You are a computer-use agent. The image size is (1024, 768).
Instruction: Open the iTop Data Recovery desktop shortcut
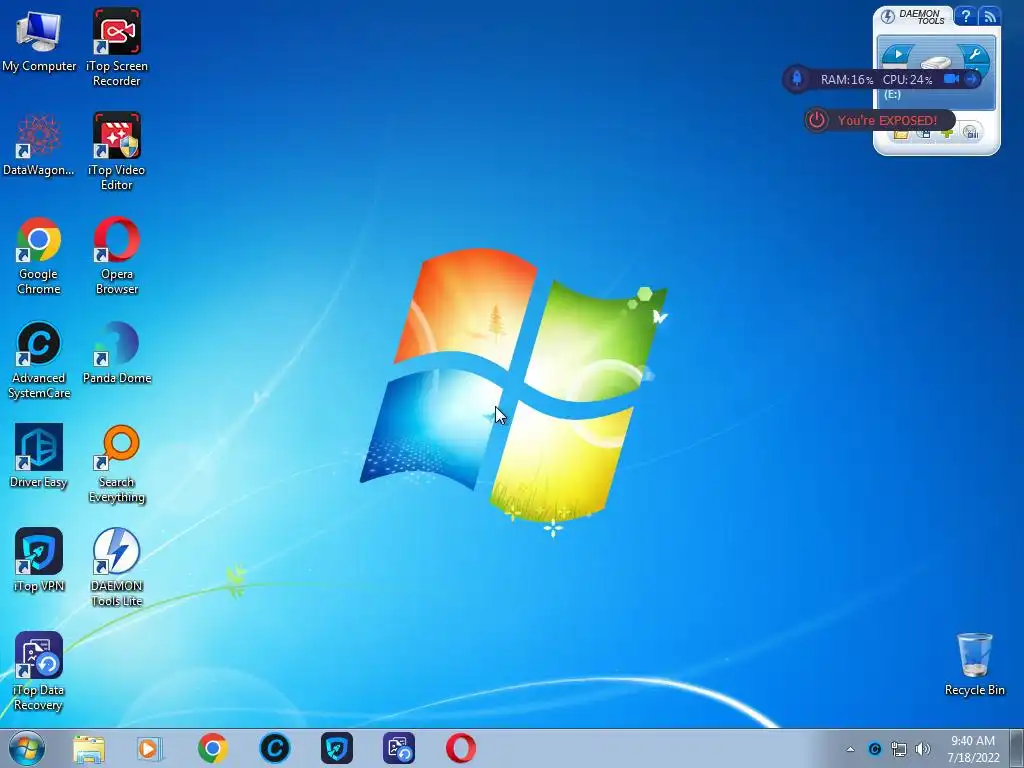[x=39, y=671]
